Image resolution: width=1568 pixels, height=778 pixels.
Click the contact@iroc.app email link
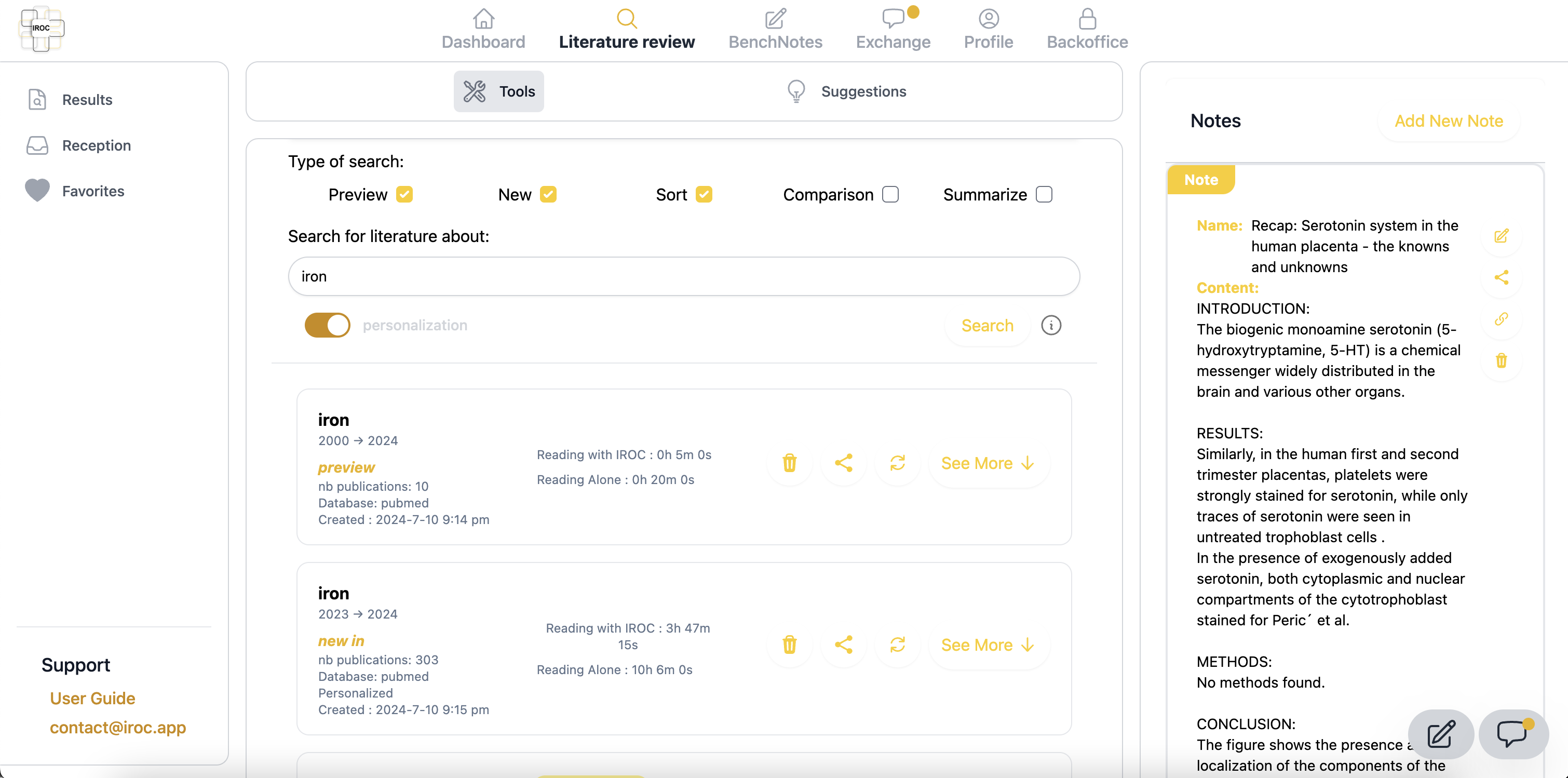point(118,727)
